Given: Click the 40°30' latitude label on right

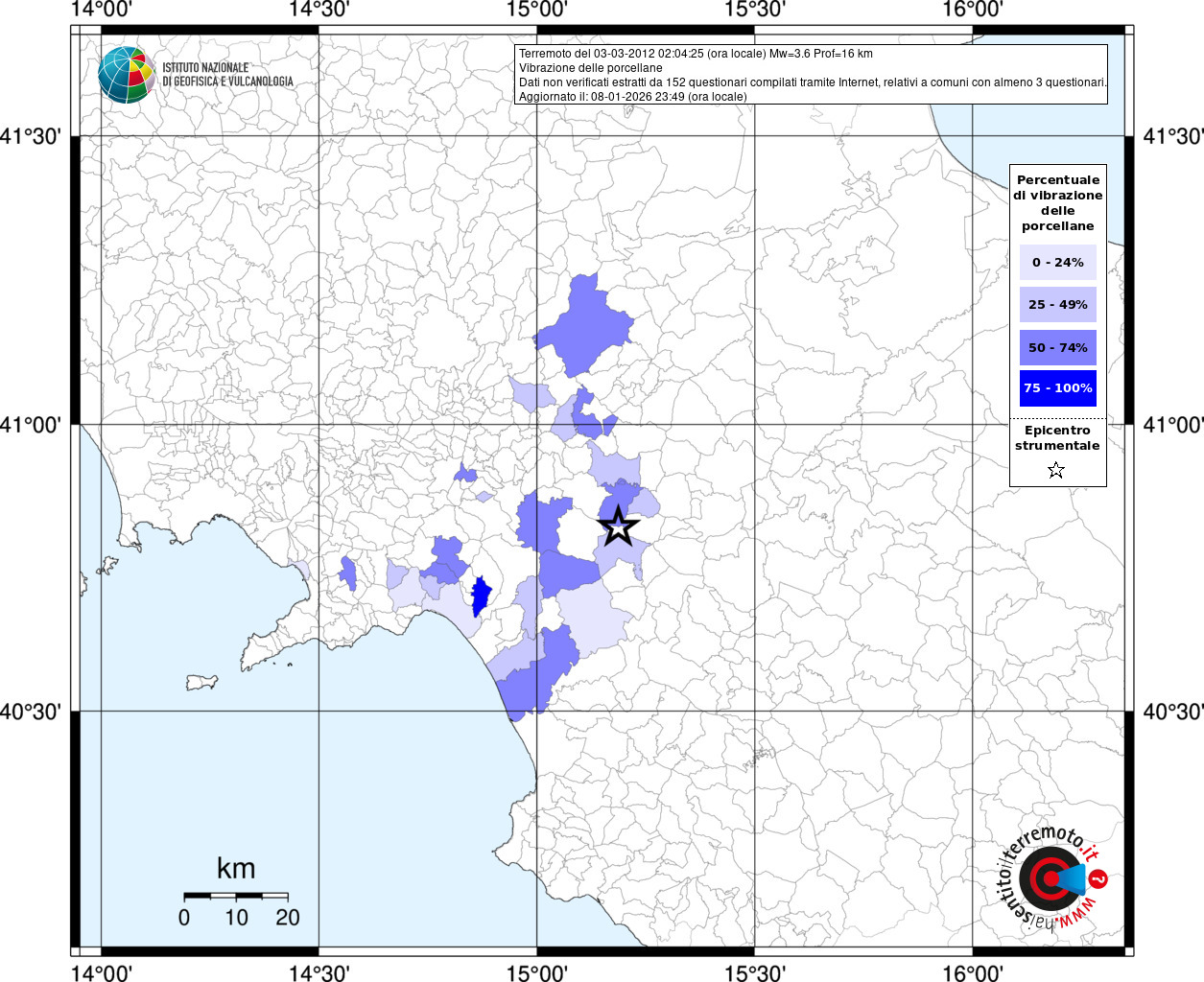Looking at the screenshot, I should tap(1172, 712).
